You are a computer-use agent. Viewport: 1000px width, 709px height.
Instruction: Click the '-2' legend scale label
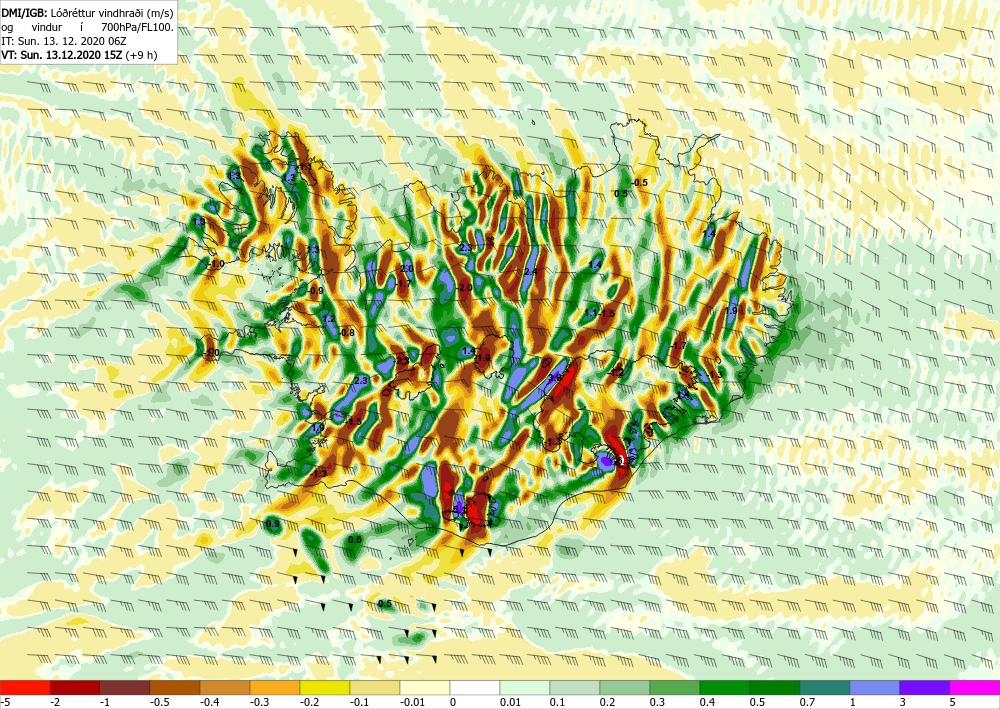pyautogui.click(x=55, y=702)
